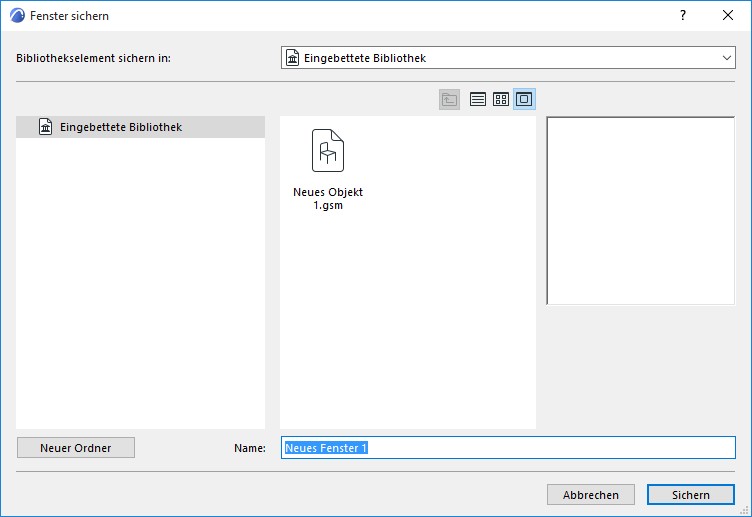The height and width of the screenshot is (517, 752).
Task: Click the library icon inside the location combo box
Action: (x=292, y=58)
